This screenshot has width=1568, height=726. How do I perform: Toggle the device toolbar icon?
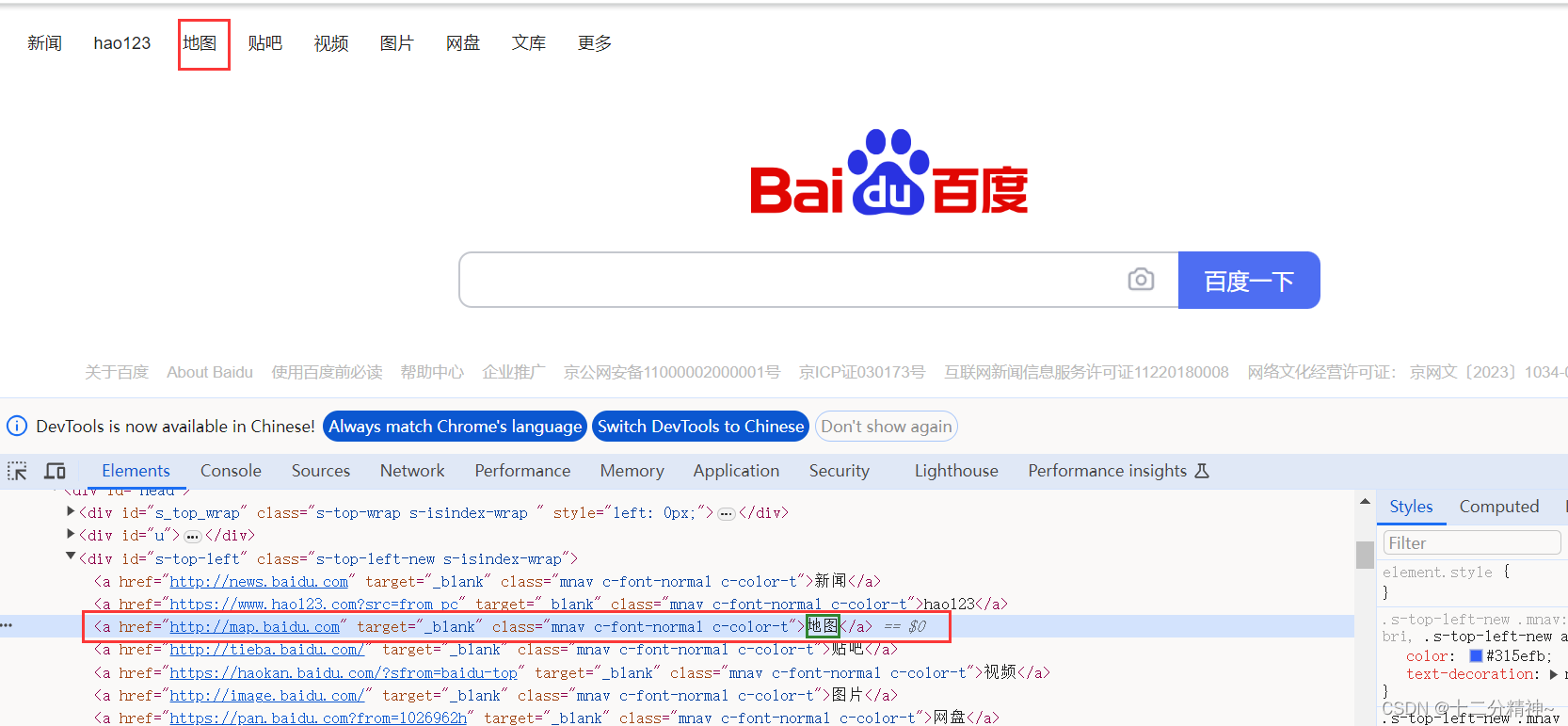[56, 471]
